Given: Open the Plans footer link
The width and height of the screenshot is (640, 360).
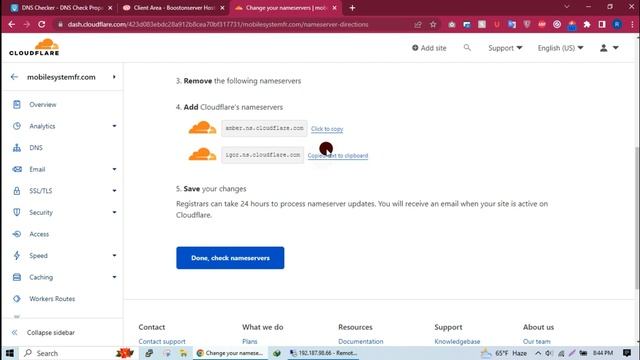Looking at the screenshot, I should coord(250,341).
